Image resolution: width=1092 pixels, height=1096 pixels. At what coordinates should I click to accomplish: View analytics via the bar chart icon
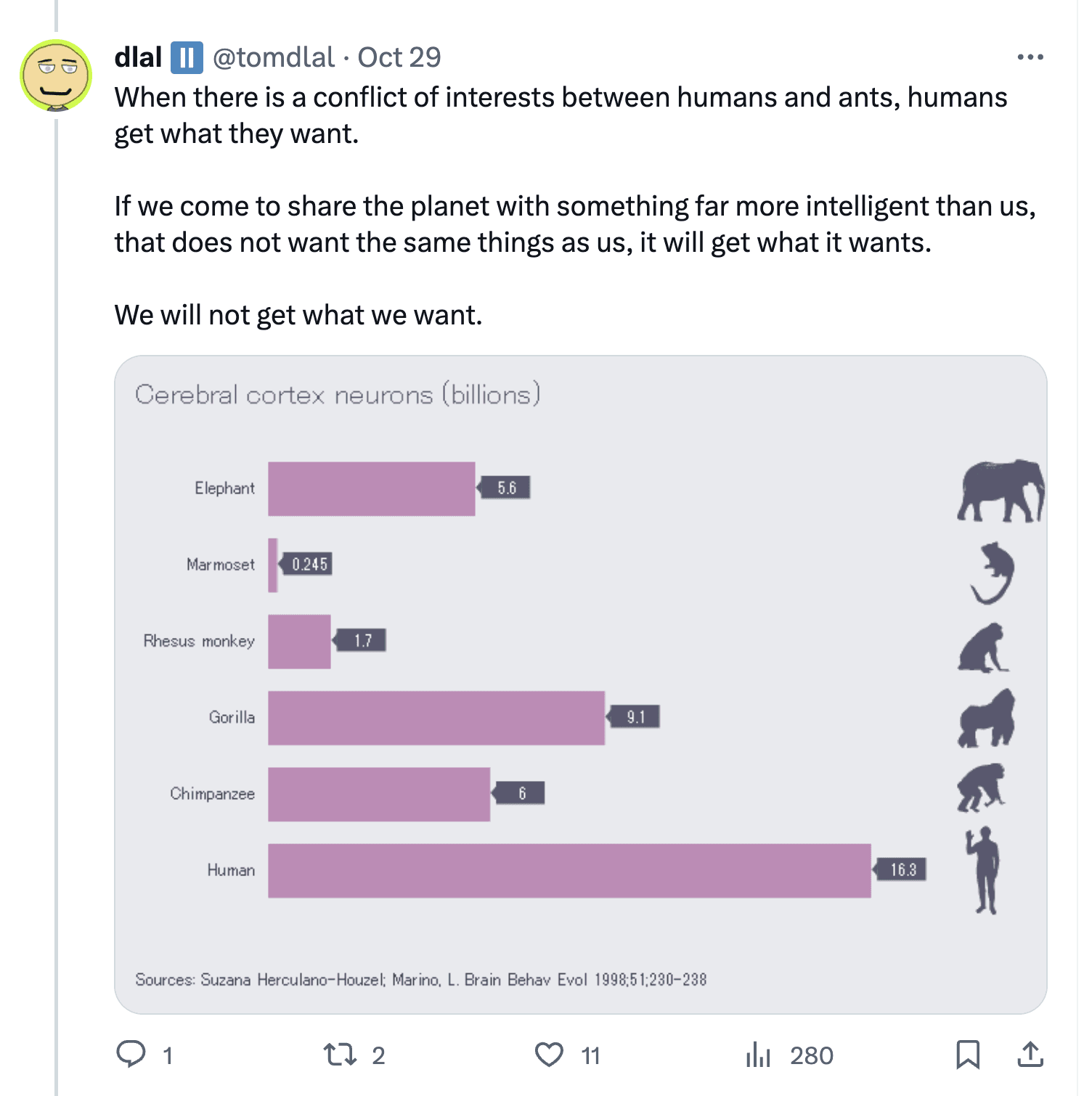[x=758, y=1055]
